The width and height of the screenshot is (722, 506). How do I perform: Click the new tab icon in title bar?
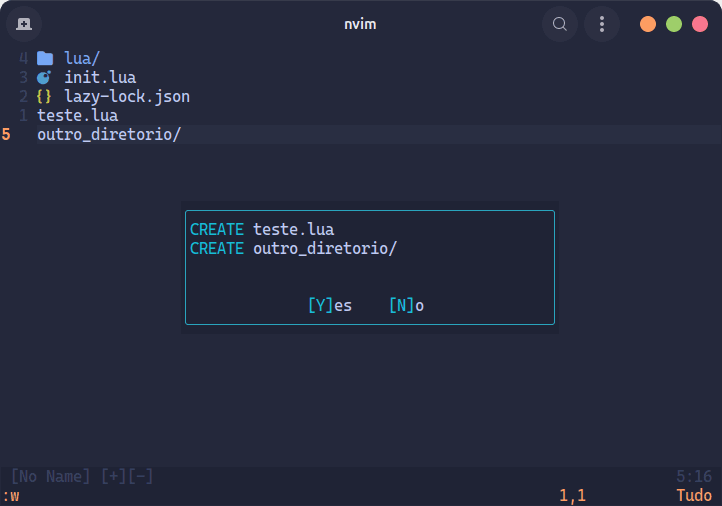pyautogui.click(x=24, y=24)
